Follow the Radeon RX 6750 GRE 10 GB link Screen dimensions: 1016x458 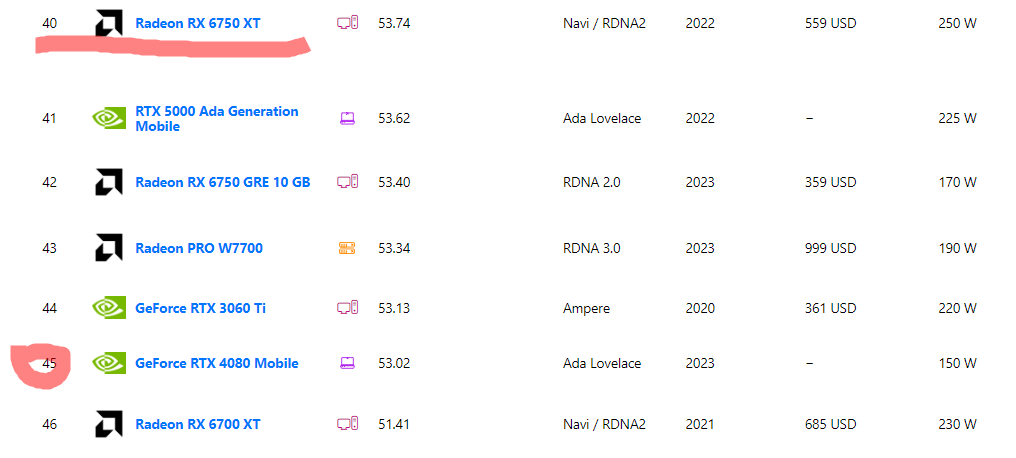[222, 182]
